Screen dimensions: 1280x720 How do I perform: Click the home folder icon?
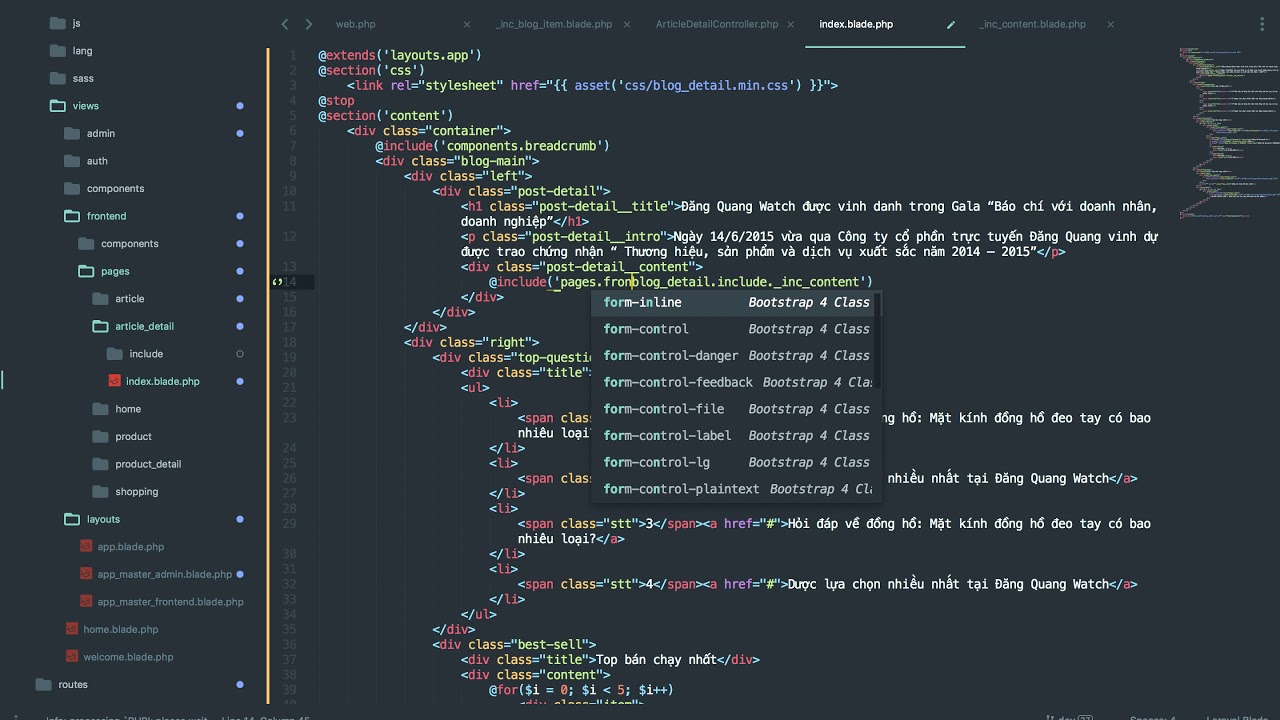[x=99, y=409]
